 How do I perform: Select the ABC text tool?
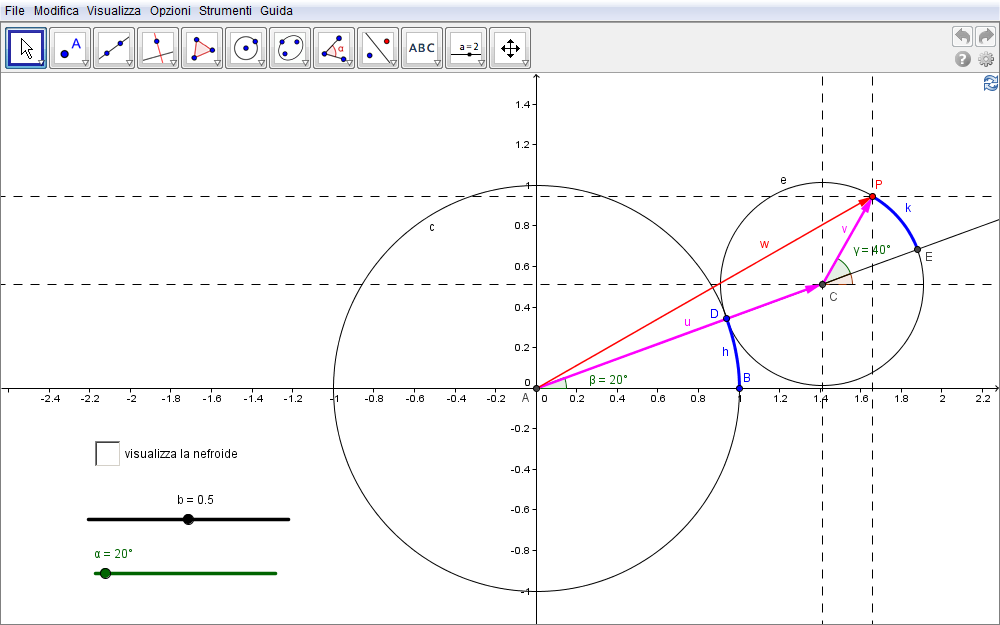[422, 47]
